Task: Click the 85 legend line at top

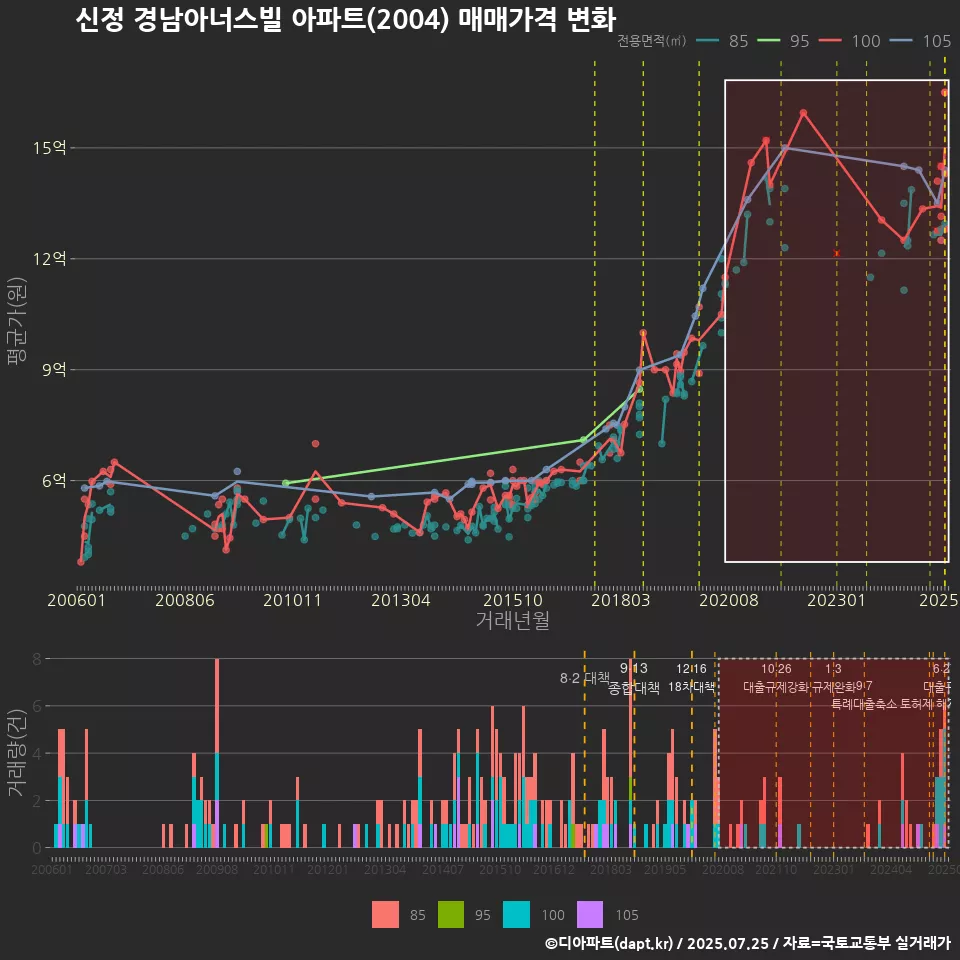Action: coord(708,41)
